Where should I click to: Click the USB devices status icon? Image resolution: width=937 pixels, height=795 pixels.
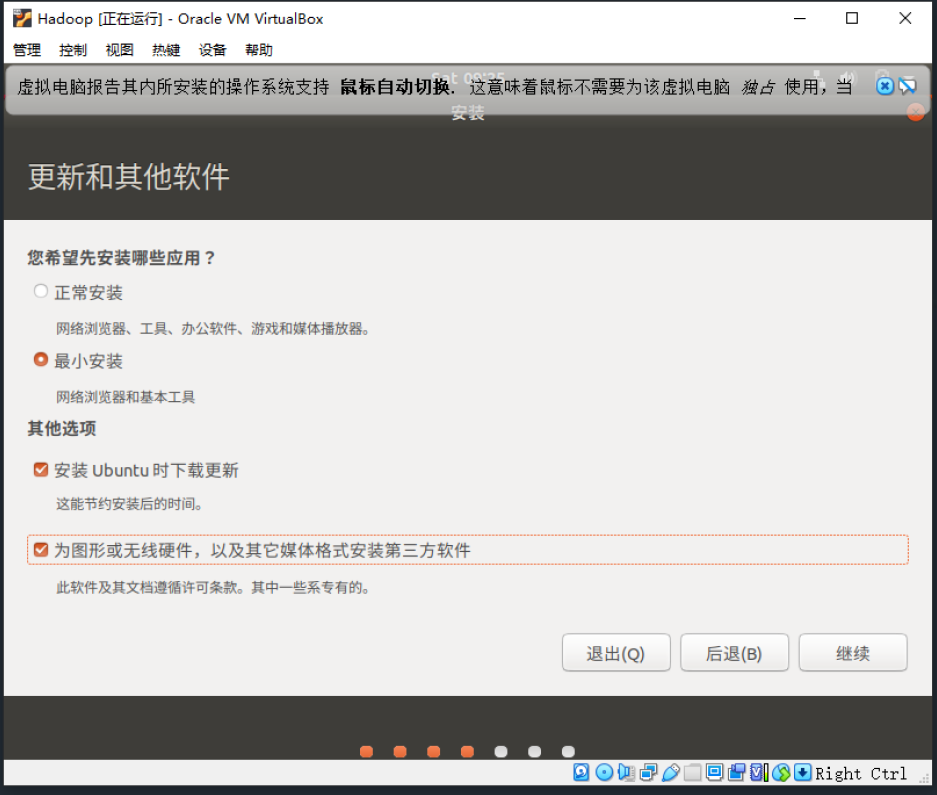tap(670, 772)
